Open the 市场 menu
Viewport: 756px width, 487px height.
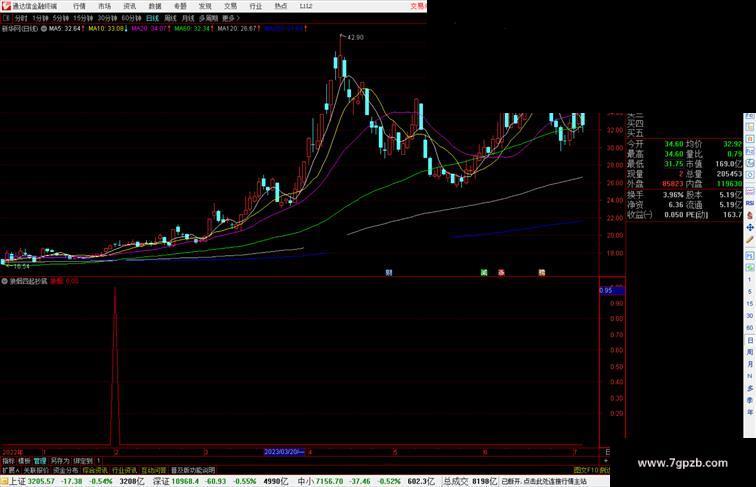point(104,6)
